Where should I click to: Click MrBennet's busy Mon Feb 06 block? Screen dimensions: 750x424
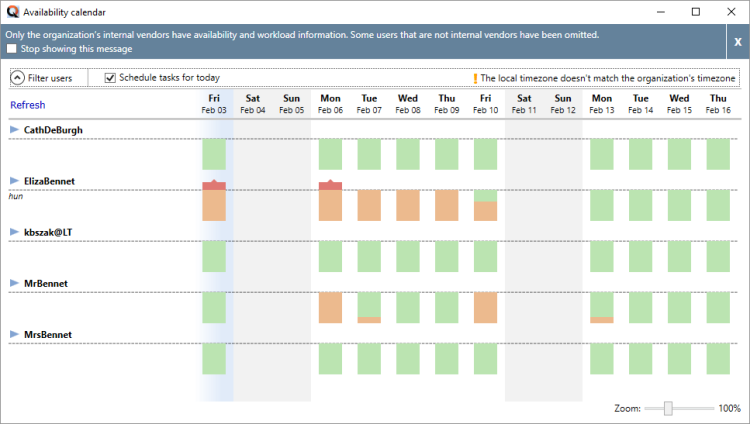[331, 308]
